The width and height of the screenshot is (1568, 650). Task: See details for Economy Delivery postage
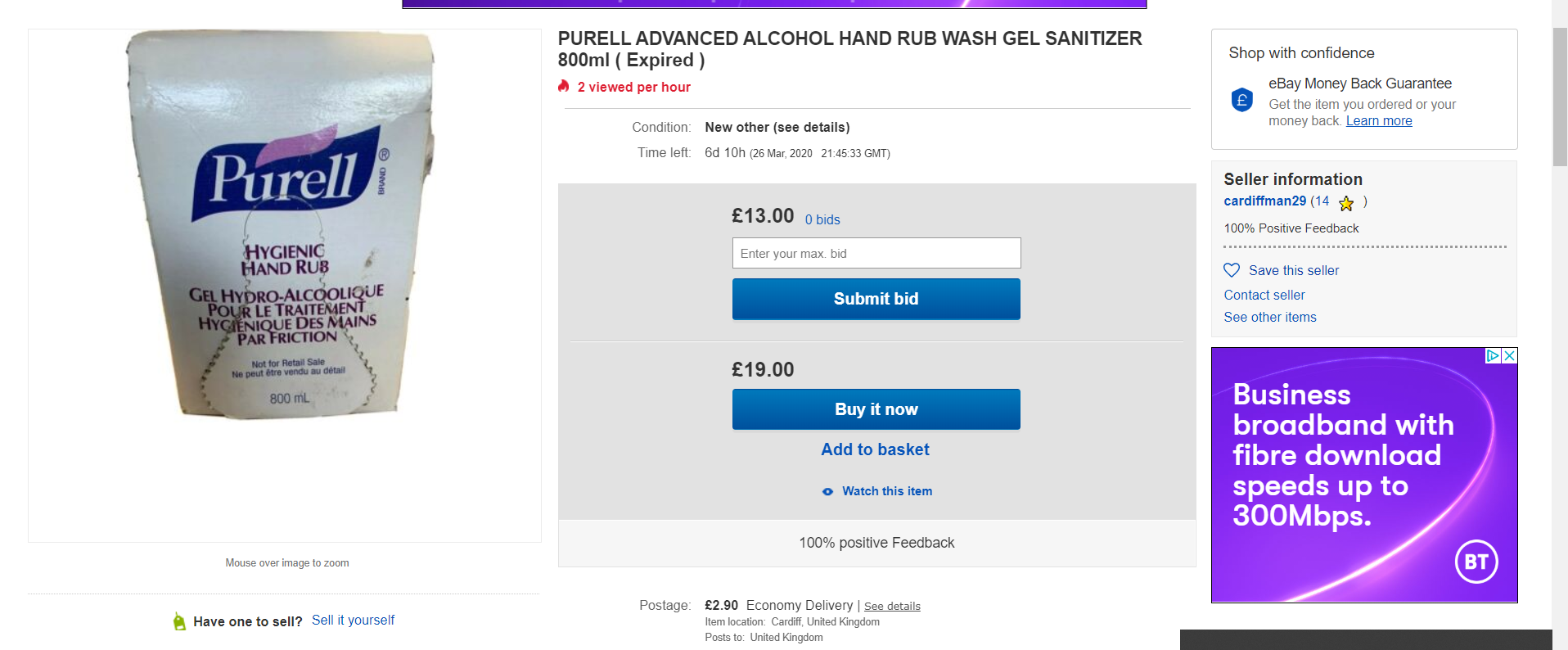point(891,606)
